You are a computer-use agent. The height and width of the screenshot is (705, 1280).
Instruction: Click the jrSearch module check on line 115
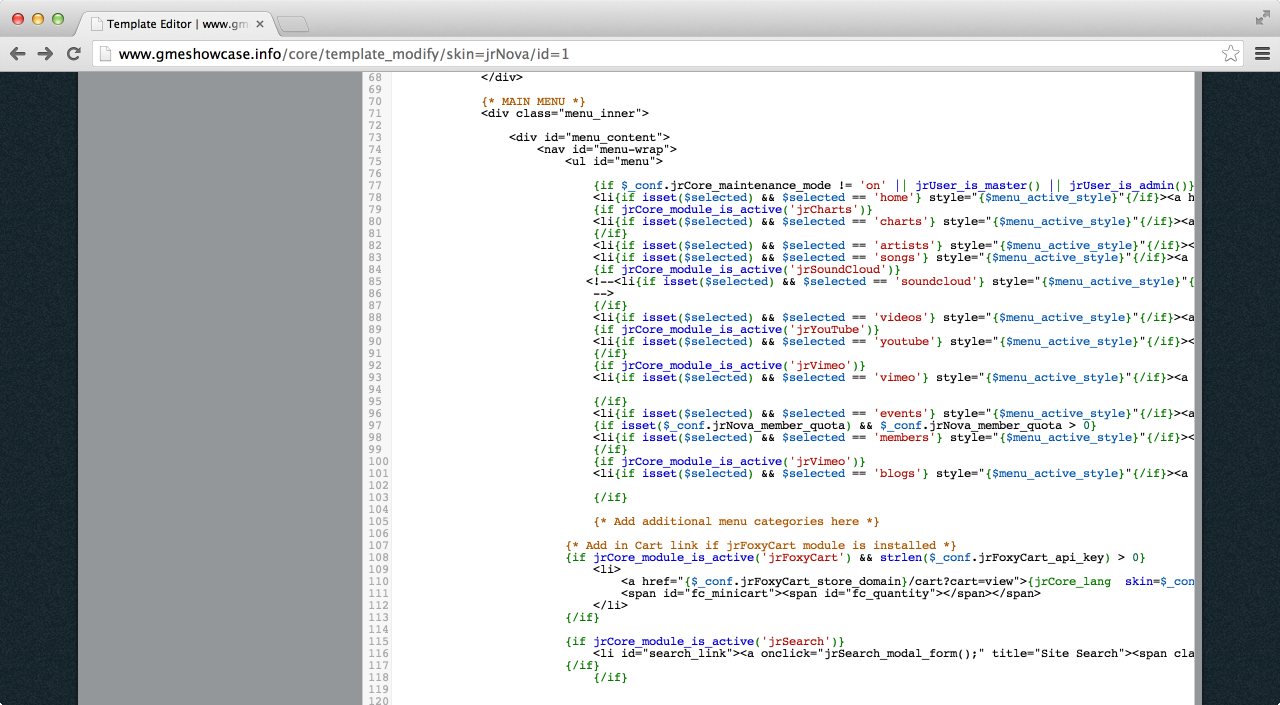[x=705, y=641]
